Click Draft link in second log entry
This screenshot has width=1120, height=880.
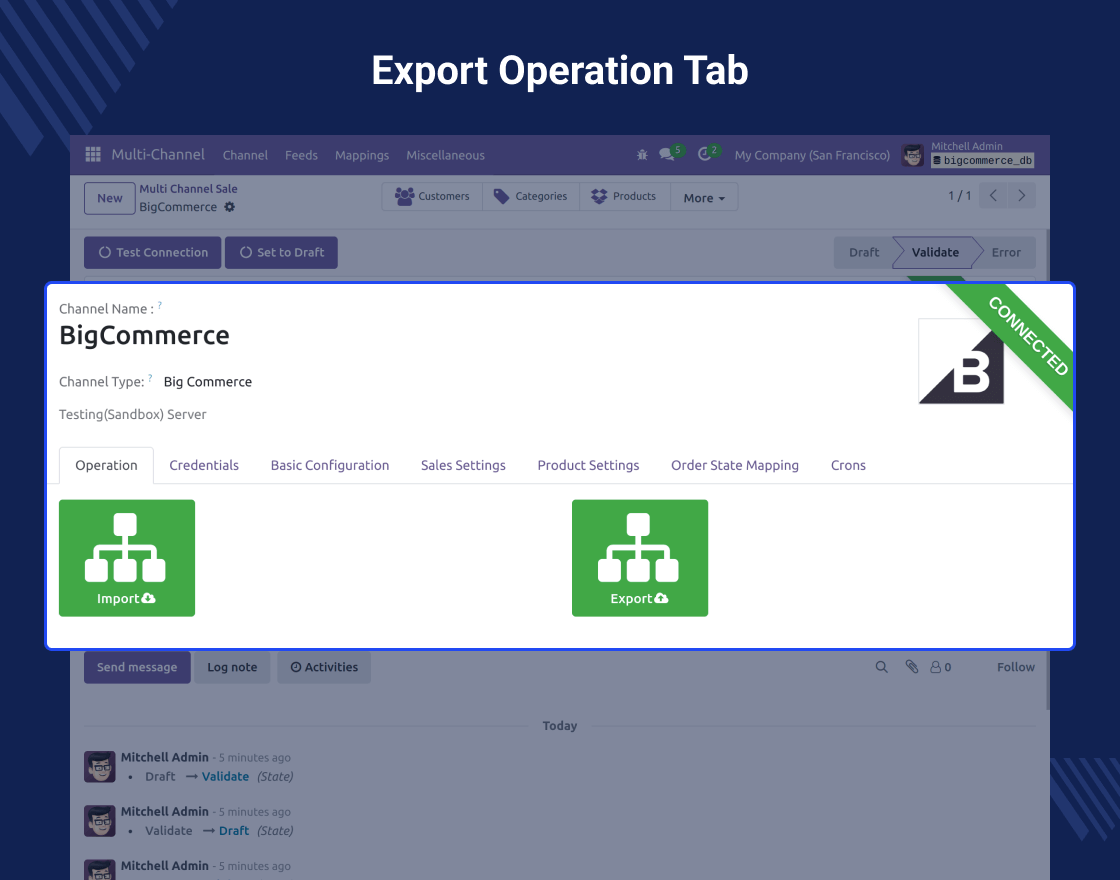[x=234, y=831]
